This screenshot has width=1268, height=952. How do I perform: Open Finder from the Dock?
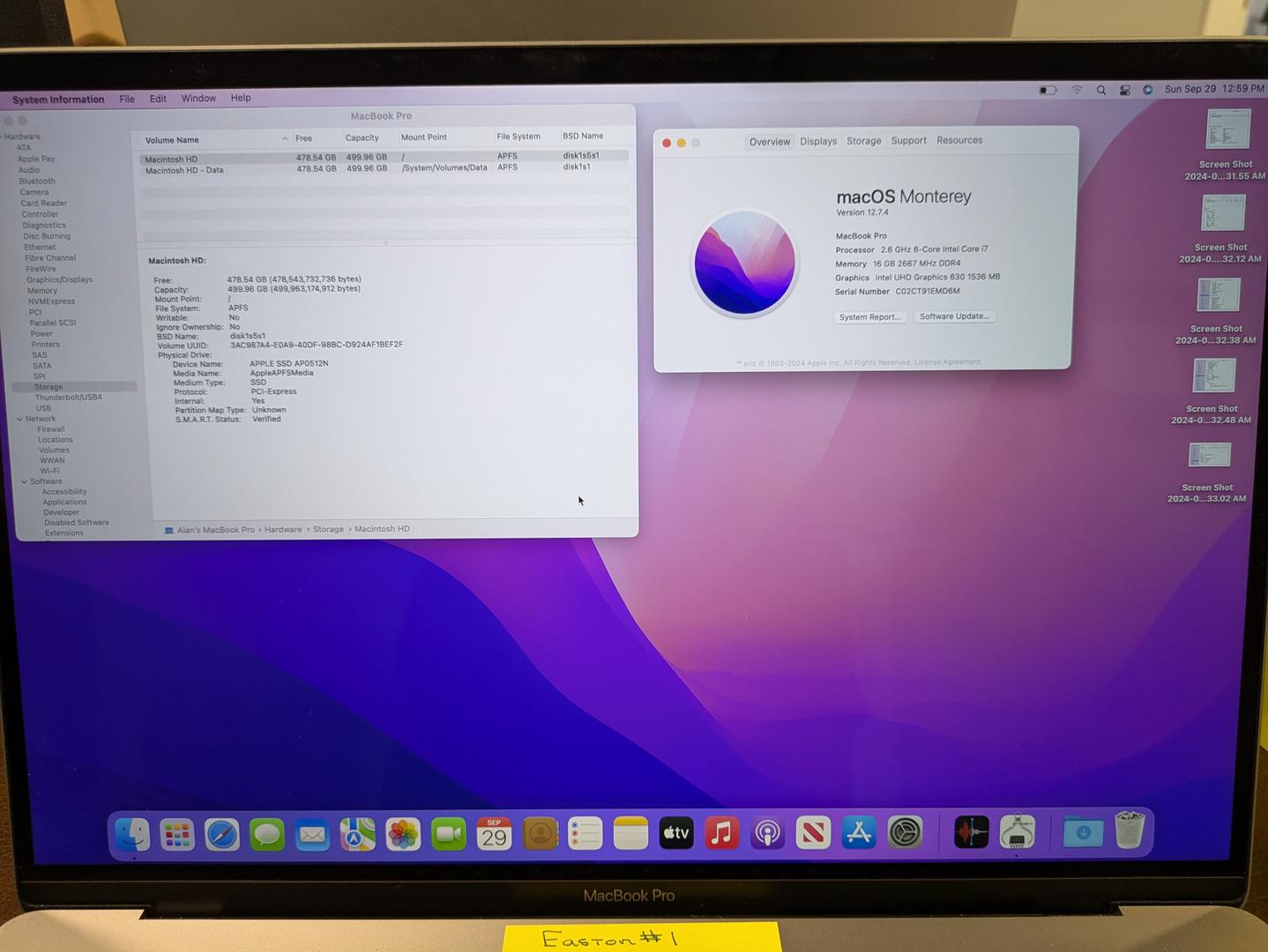pyautogui.click(x=132, y=833)
